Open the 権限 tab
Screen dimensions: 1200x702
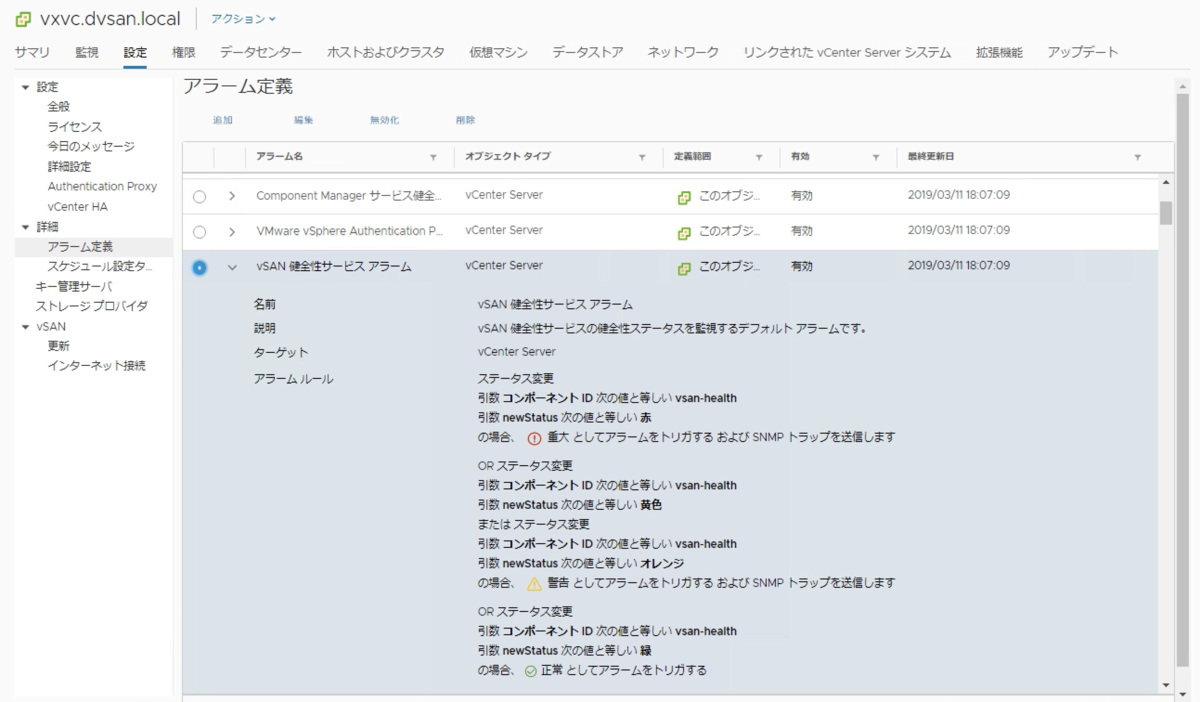click(183, 52)
